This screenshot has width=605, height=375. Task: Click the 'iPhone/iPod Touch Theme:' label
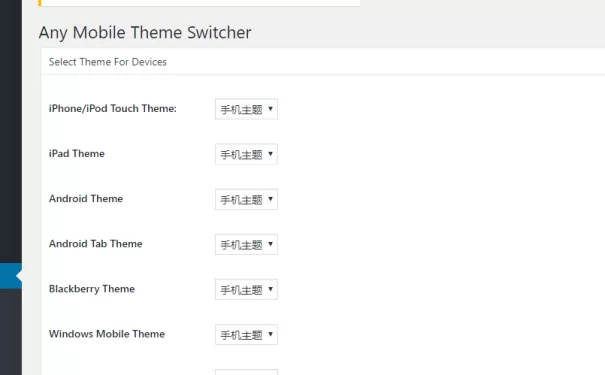coord(113,109)
